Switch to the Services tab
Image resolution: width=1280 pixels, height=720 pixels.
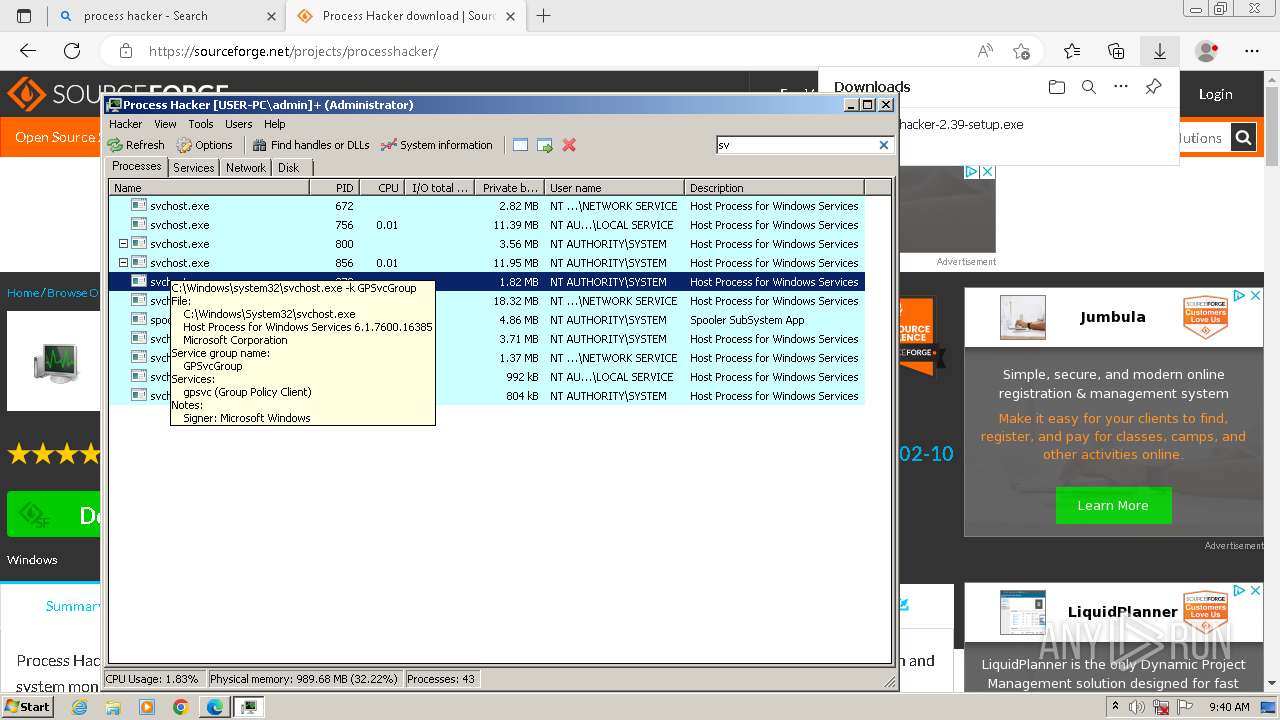tap(194, 168)
